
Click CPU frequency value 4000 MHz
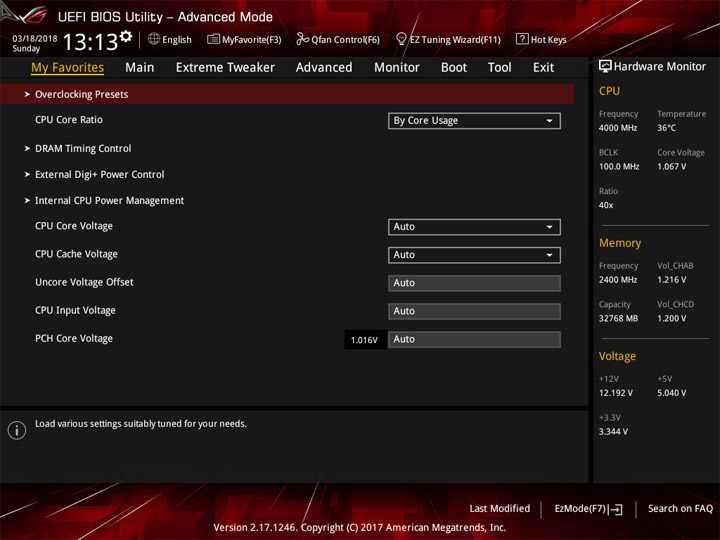pos(618,128)
